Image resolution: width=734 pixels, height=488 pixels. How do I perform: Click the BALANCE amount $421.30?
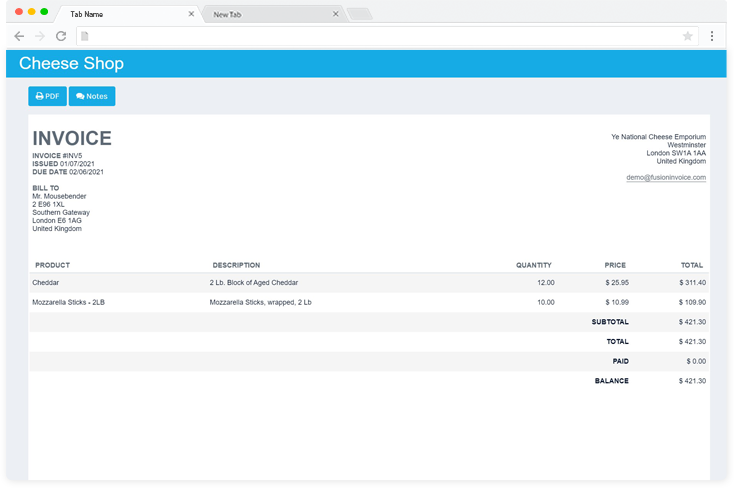[x=692, y=381]
